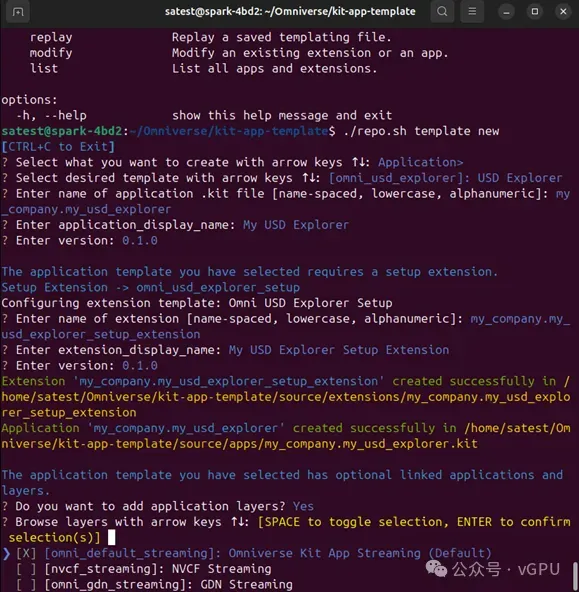Click 'GDN Streaming' layer label
Image resolution: width=579 pixels, height=592 pixels.
pos(246,584)
